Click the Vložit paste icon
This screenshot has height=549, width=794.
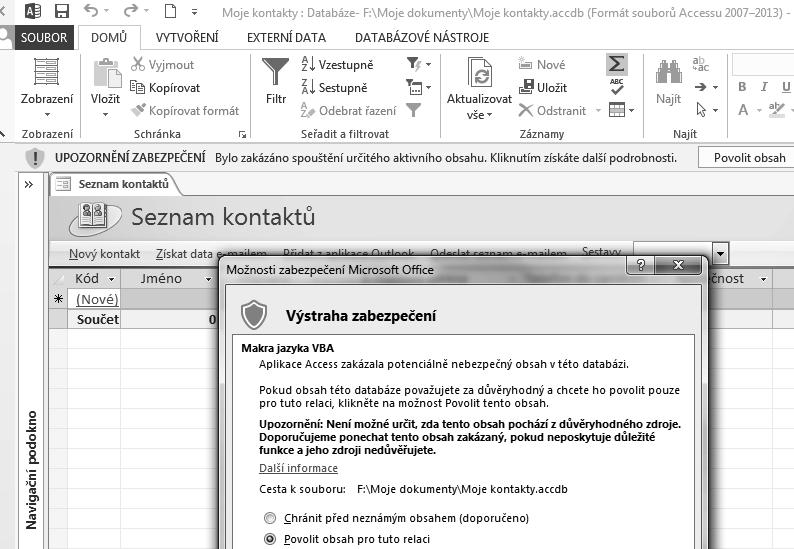pos(106,72)
